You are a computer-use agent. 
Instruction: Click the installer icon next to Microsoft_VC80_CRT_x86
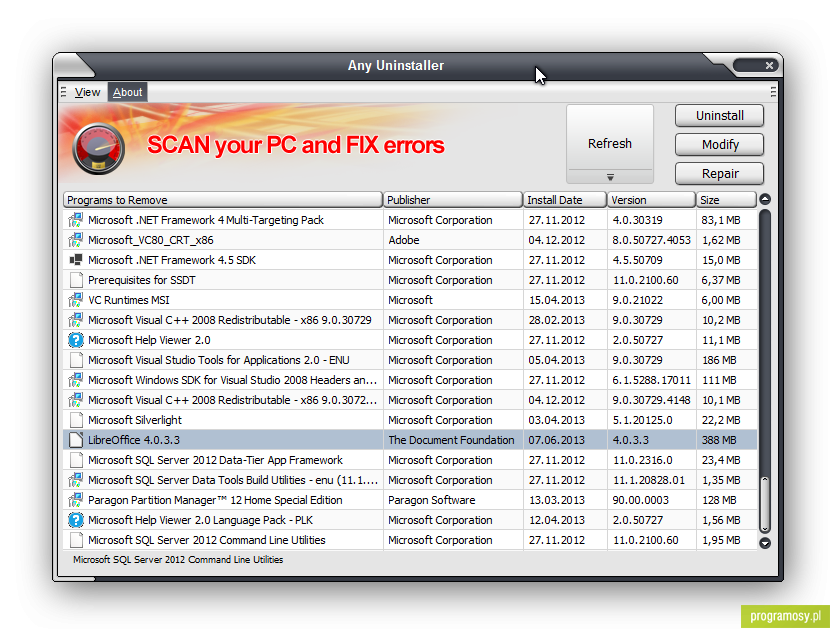(x=76, y=240)
